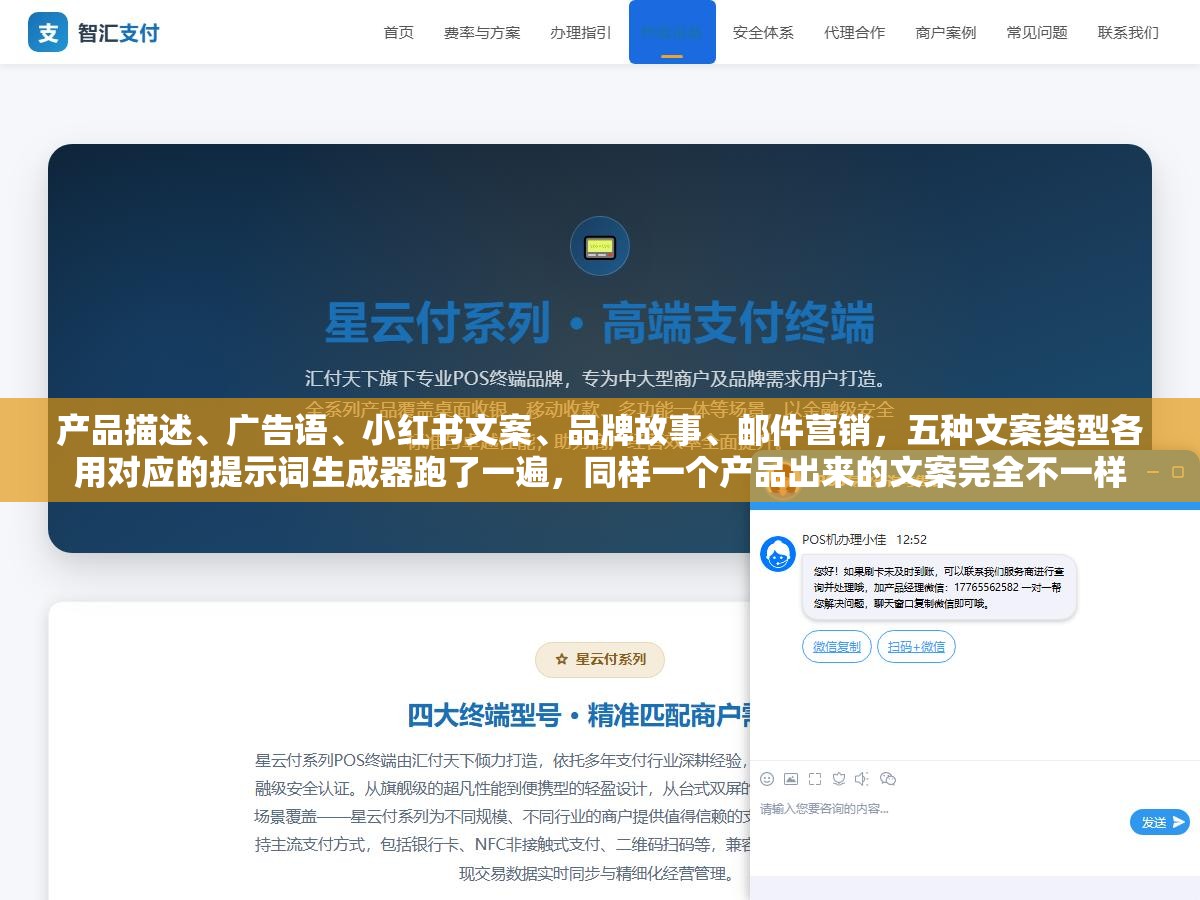Click the 智汇支付 logo icon
The width and height of the screenshot is (1200, 900).
click(x=48, y=32)
